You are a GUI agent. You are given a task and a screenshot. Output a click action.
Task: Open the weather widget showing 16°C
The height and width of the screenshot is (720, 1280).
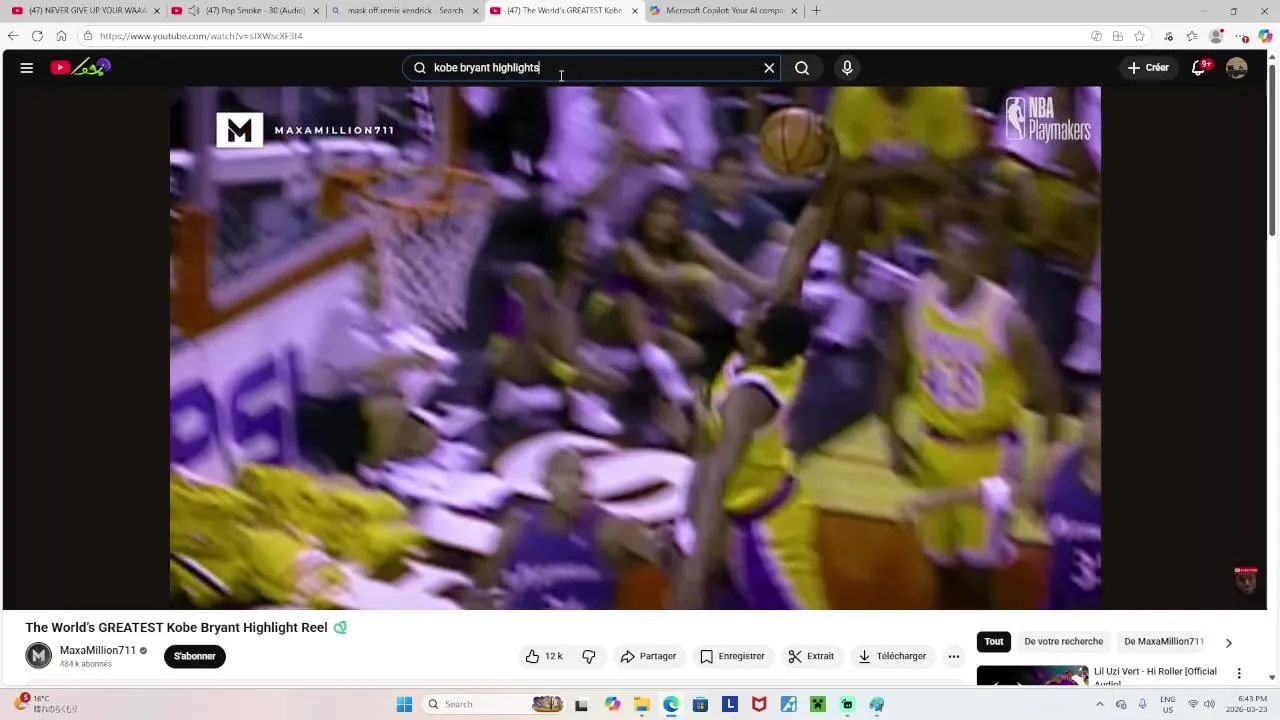point(45,704)
